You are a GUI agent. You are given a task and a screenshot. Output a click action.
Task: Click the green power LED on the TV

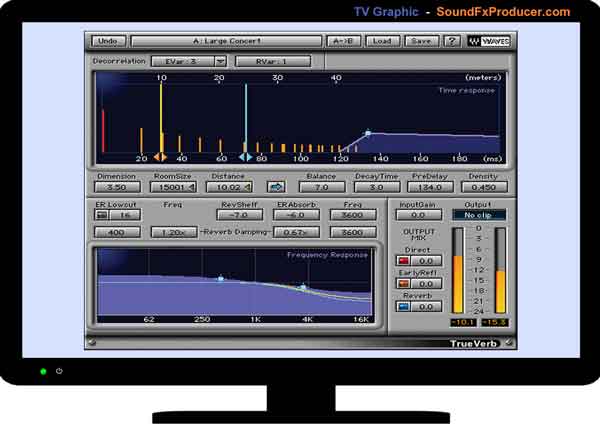click(43, 371)
